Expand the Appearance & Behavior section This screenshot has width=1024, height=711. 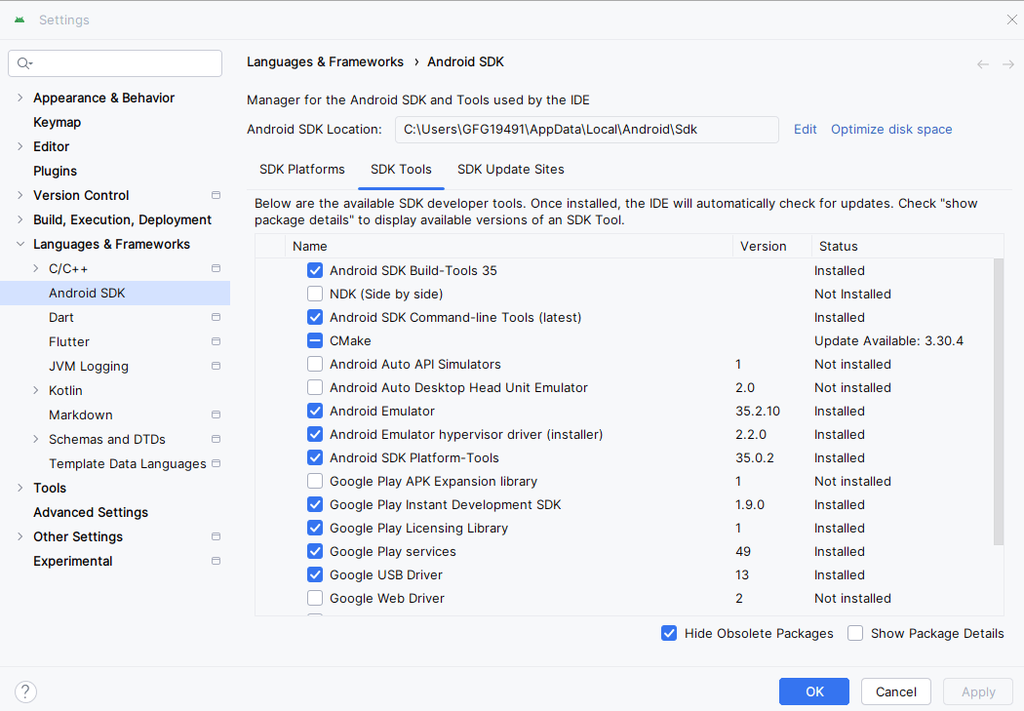tap(21, 98)
